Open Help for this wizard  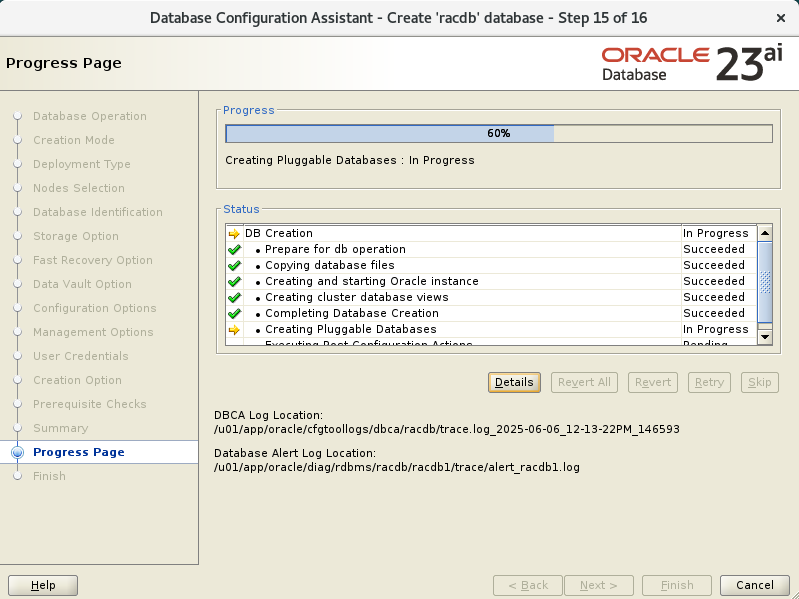[43, 585]
